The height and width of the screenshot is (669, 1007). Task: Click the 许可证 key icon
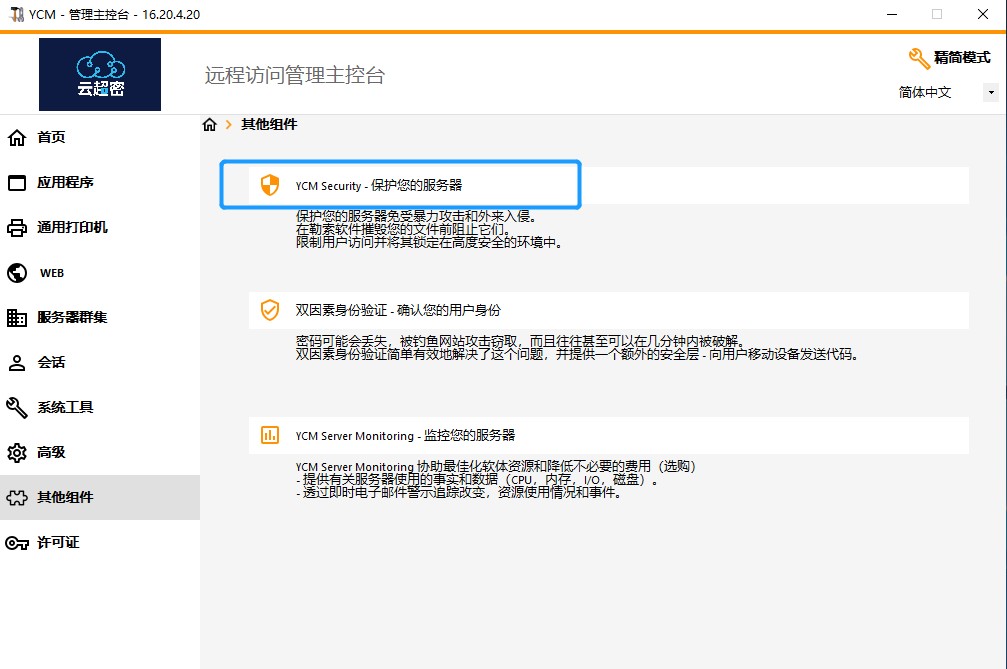click(17, 543)
